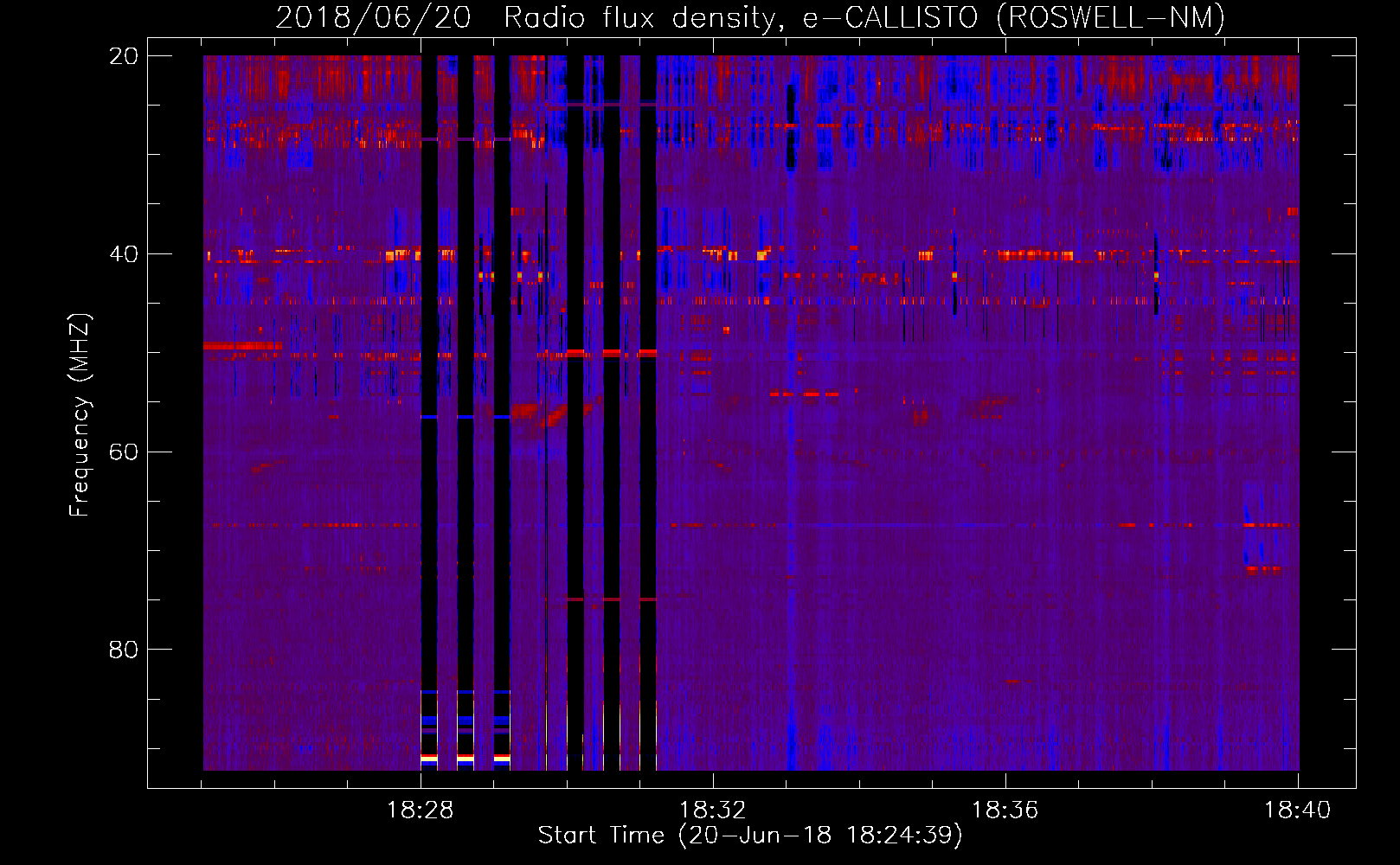1400x865 pixels.
Task: Click the 18:36 time tick label
Action: 1005,811
